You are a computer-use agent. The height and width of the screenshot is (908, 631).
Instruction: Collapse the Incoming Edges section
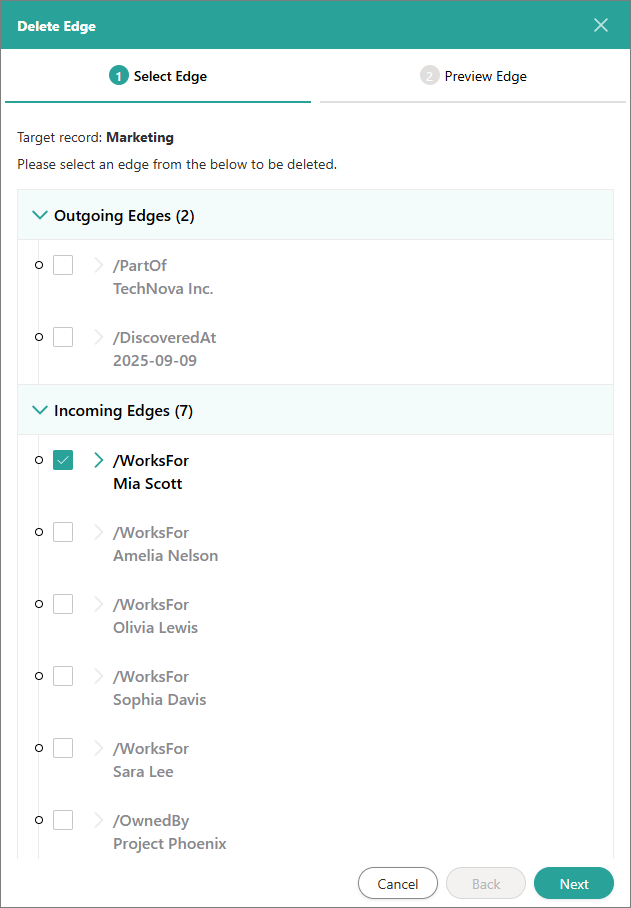click(x=40, y=410)
